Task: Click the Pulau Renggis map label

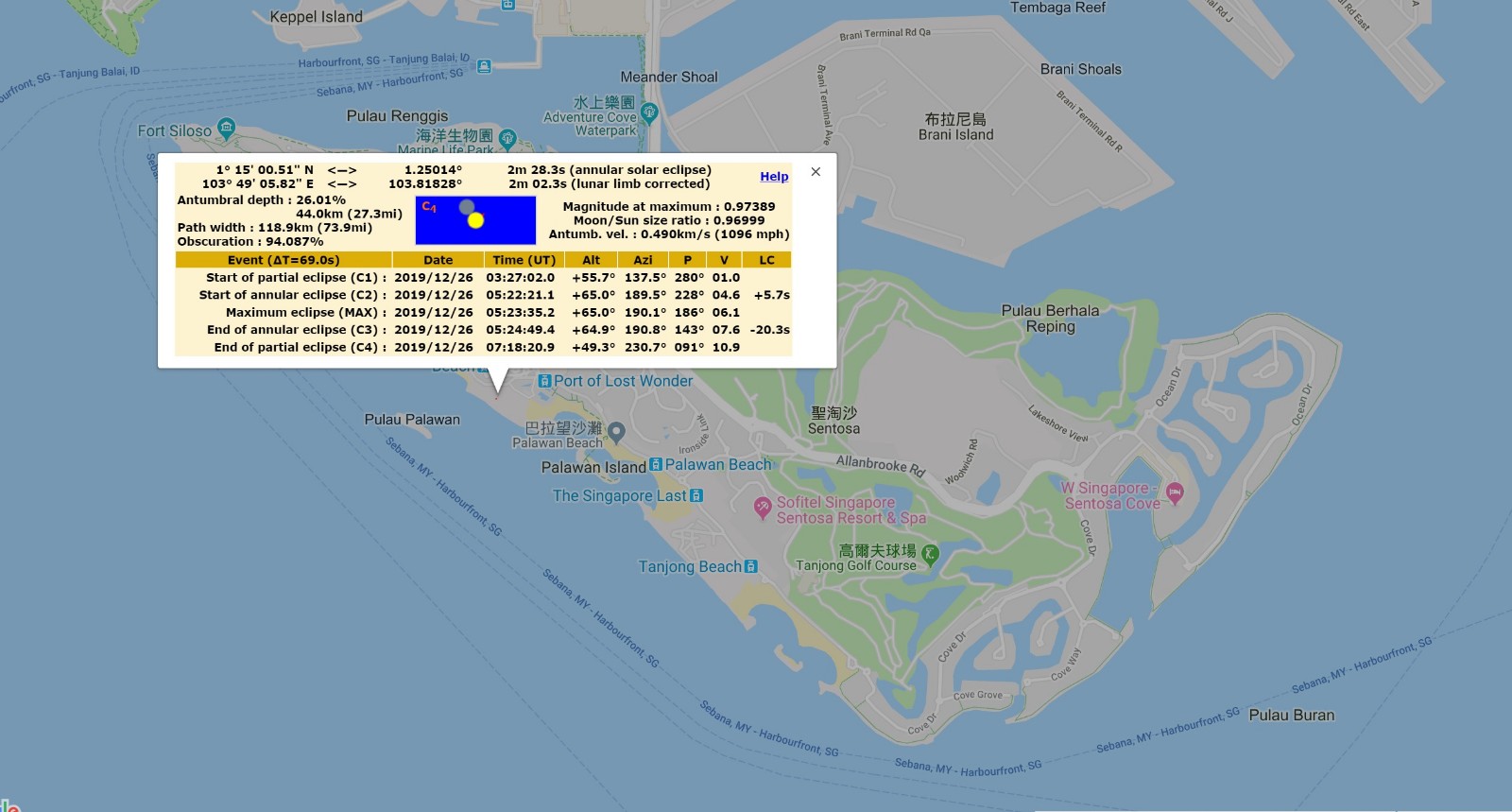Action: (x=398, y=116)
